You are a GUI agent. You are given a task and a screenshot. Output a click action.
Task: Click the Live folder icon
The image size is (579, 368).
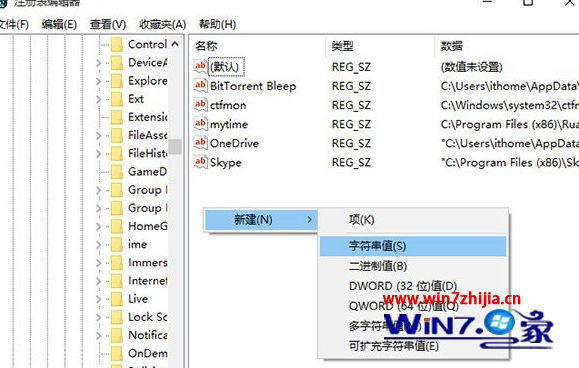tap(117, 299)
